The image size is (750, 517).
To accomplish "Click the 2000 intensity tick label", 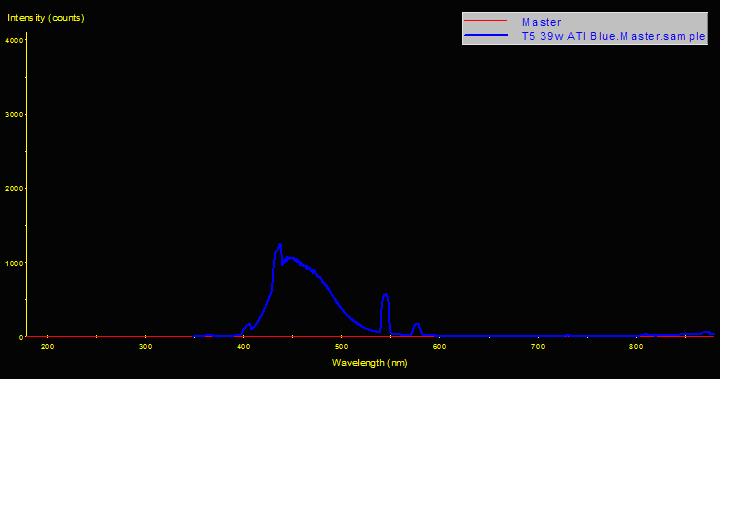I will click(14, 189).
